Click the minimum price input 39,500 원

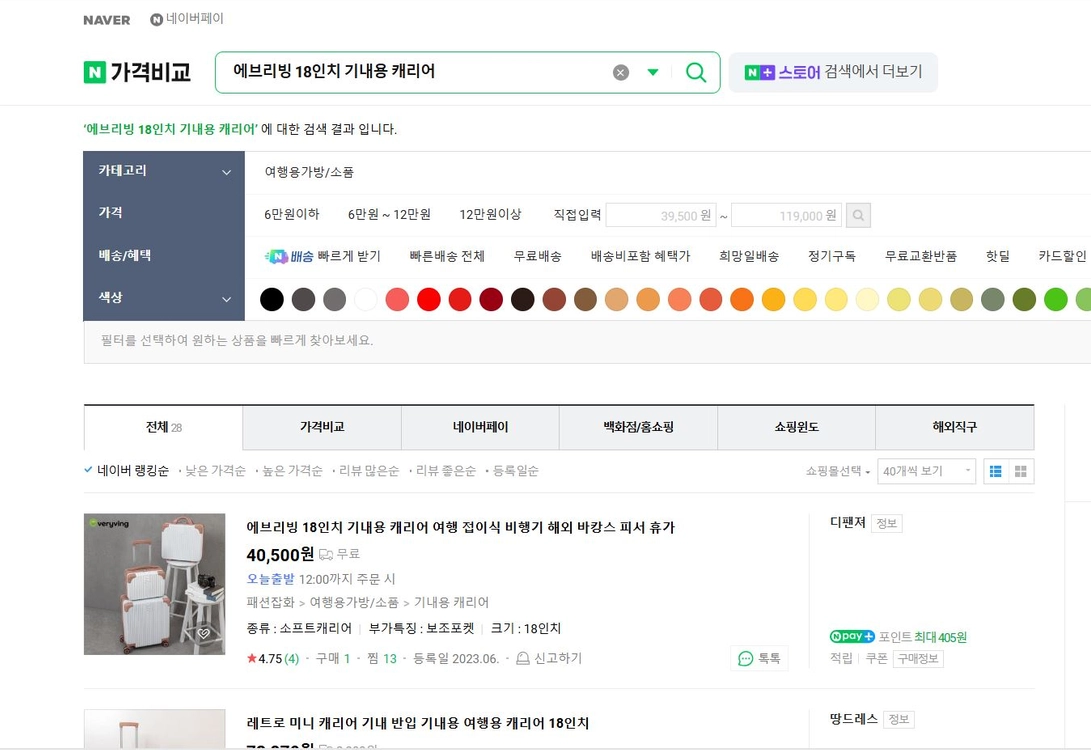point(661,215)
